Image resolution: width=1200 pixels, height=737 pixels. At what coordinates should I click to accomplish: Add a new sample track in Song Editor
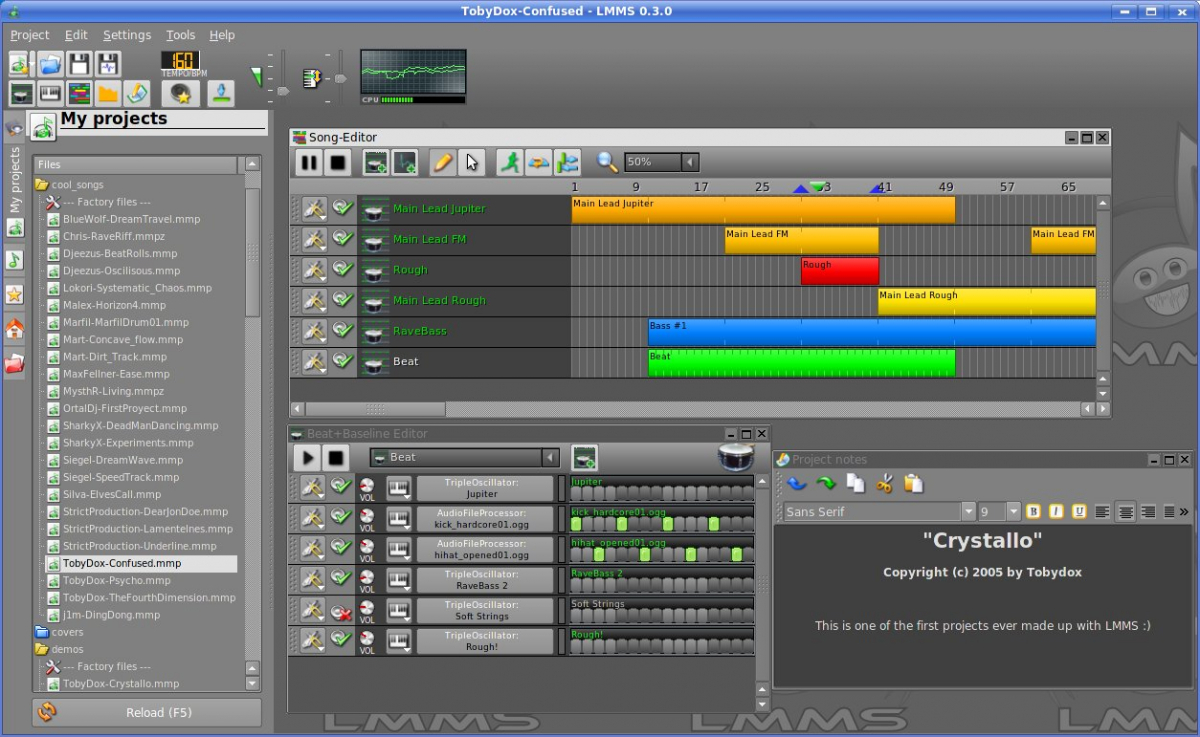405,162
